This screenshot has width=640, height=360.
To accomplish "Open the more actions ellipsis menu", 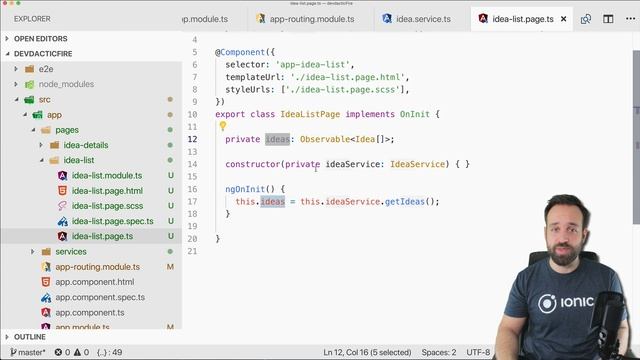I will (x=631, y=19).
